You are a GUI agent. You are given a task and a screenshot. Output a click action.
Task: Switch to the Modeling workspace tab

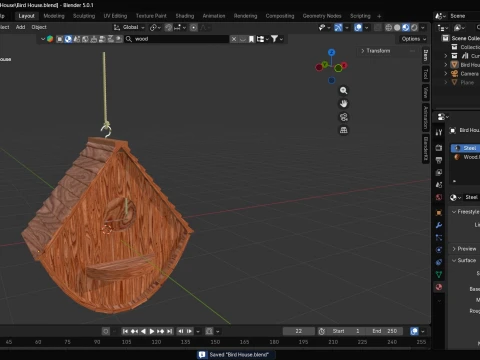pyautogui.click(x=54, y=16)
